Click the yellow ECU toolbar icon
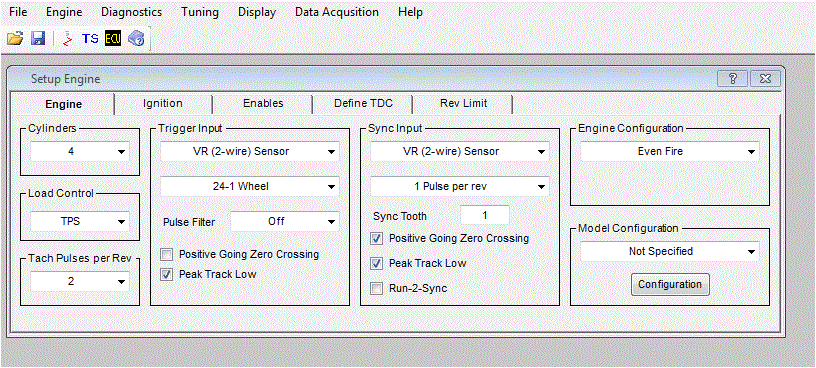The width and height of the screenshot is (816, 368). (112, 39)
